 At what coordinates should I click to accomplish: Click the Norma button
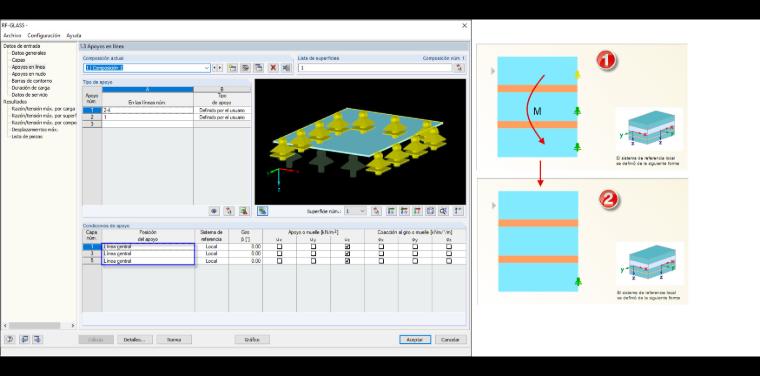(174, 340)
